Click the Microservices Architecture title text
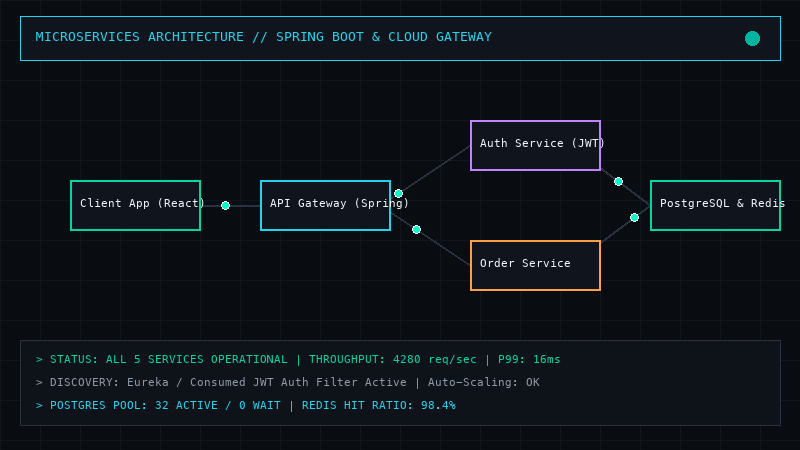Image resolution: width=800 pixels, height=450 pixels. pyautogui.click(x=263, y=37)
